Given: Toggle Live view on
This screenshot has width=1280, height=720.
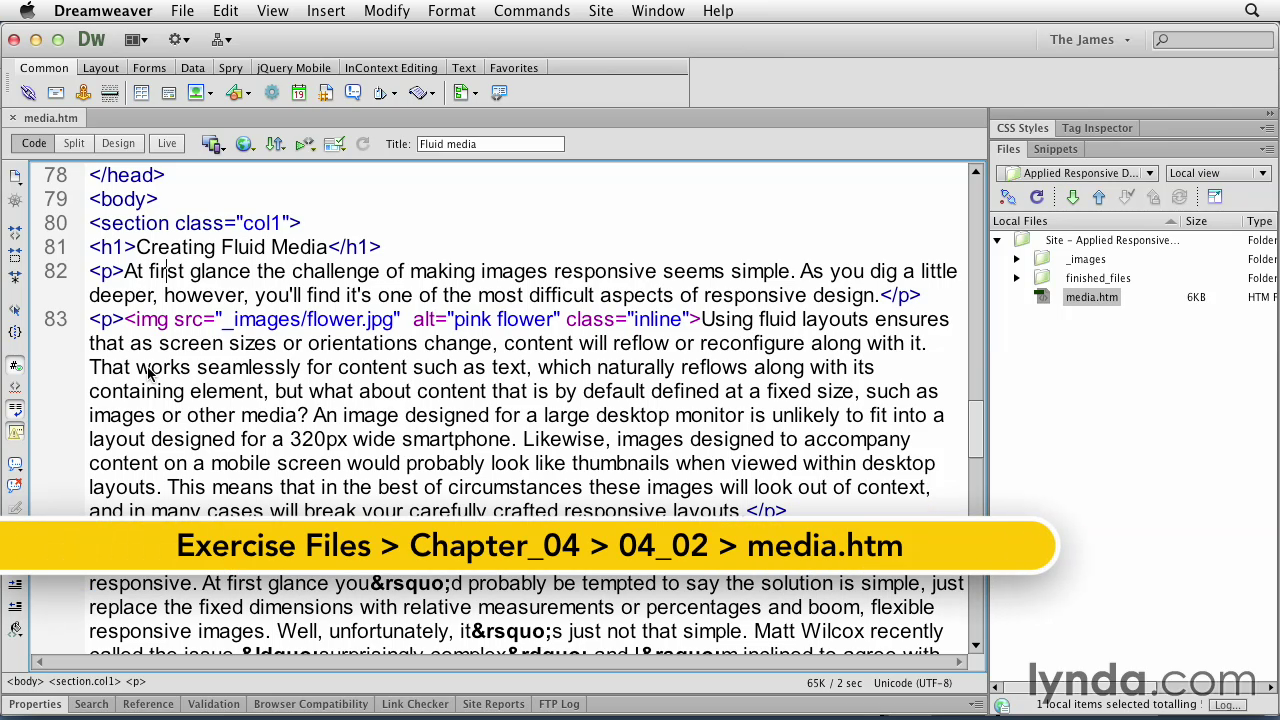Looking at the screenshot, I should point(167,144).
